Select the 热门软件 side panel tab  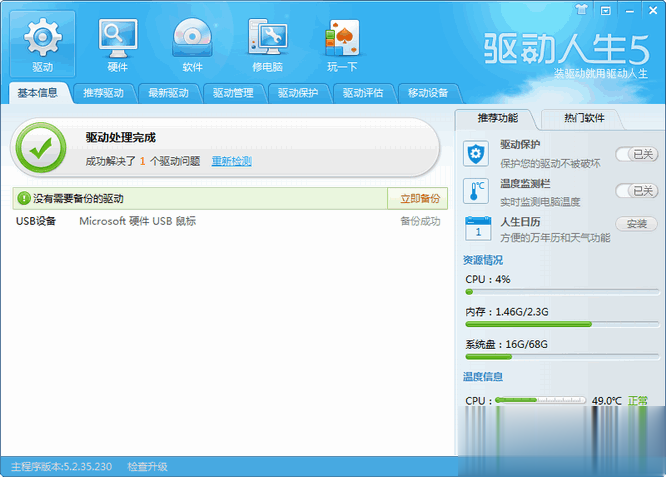pos(584,118)
